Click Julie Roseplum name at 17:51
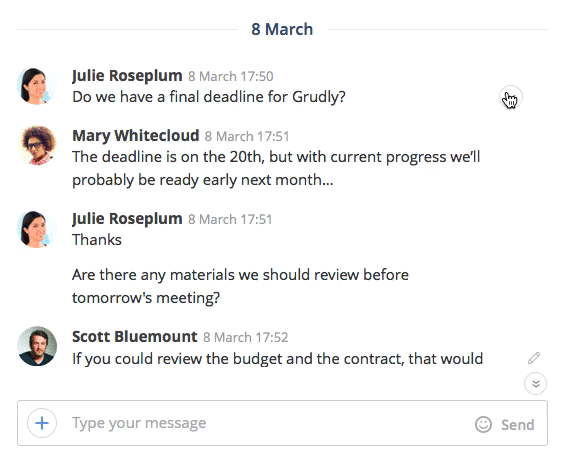The image size is (564, 456). pos(127,219)
